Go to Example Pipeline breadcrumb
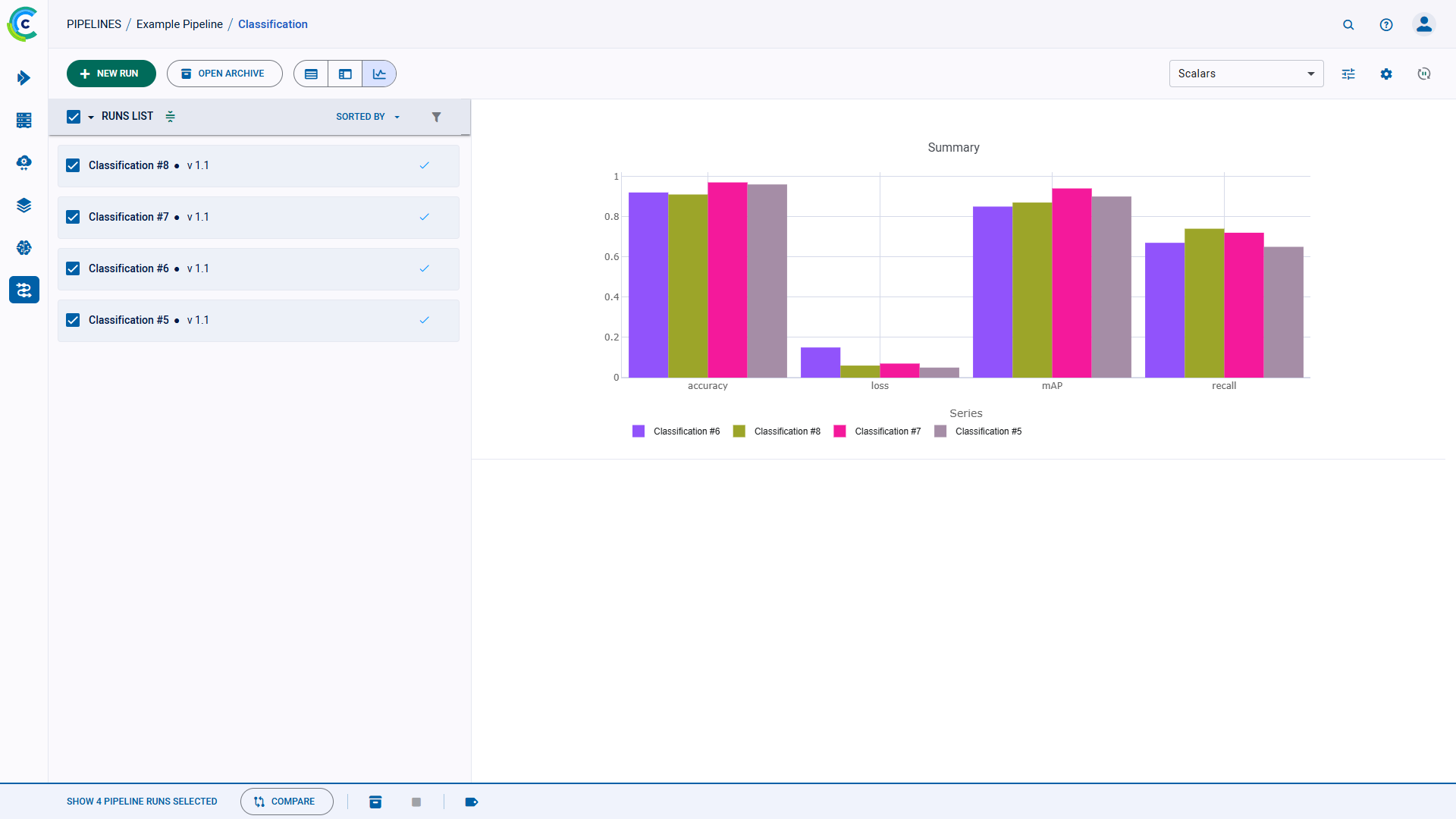The width and height of the screenshot is (1456, 819). [180, 24]
